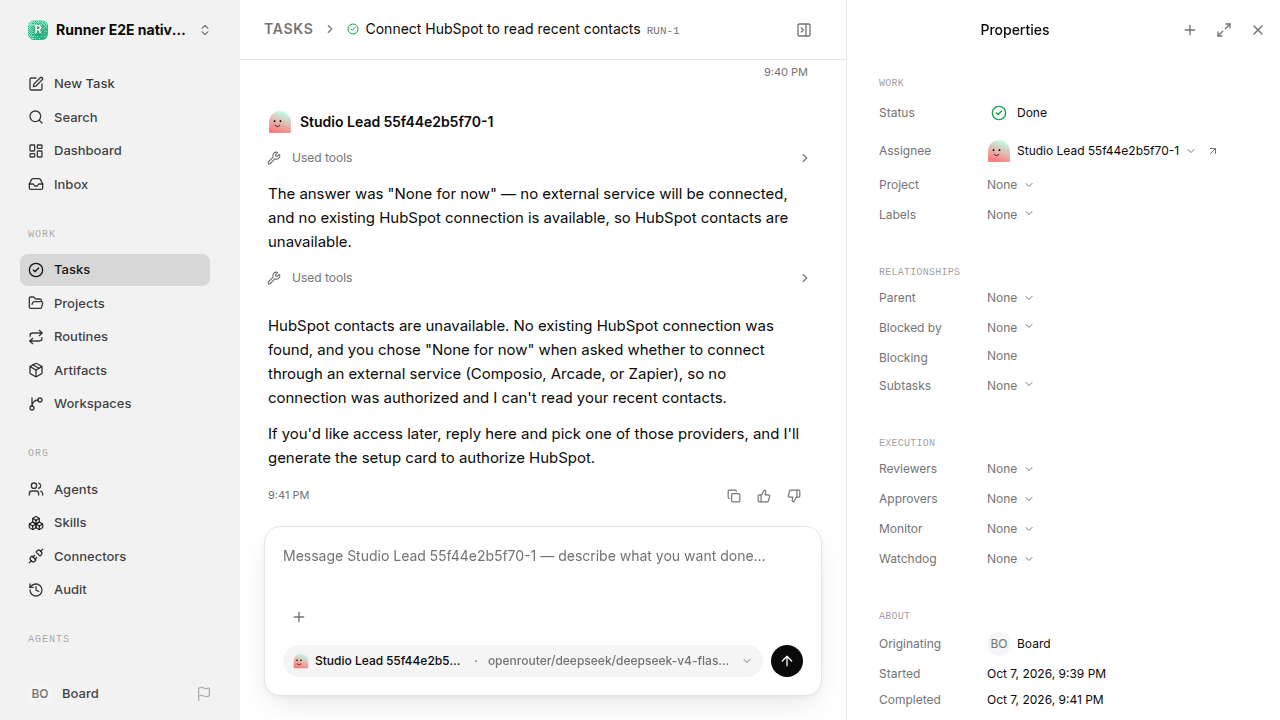This screenshot has height=720, width=1280.
Task: Open the Approvers dropdown
Action: [x=1010, y=499]
